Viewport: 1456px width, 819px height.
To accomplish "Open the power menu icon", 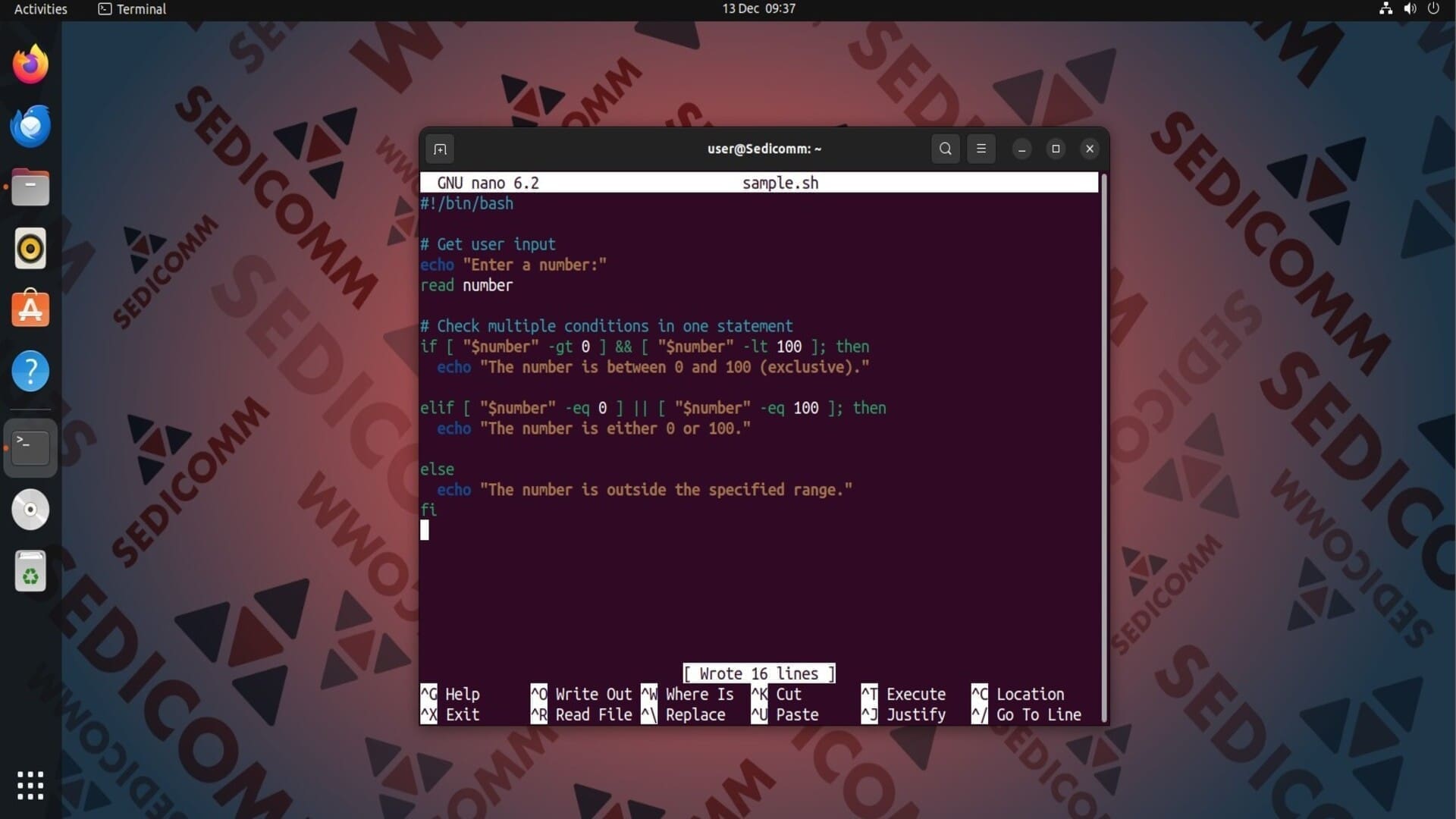I will 1433,8.
